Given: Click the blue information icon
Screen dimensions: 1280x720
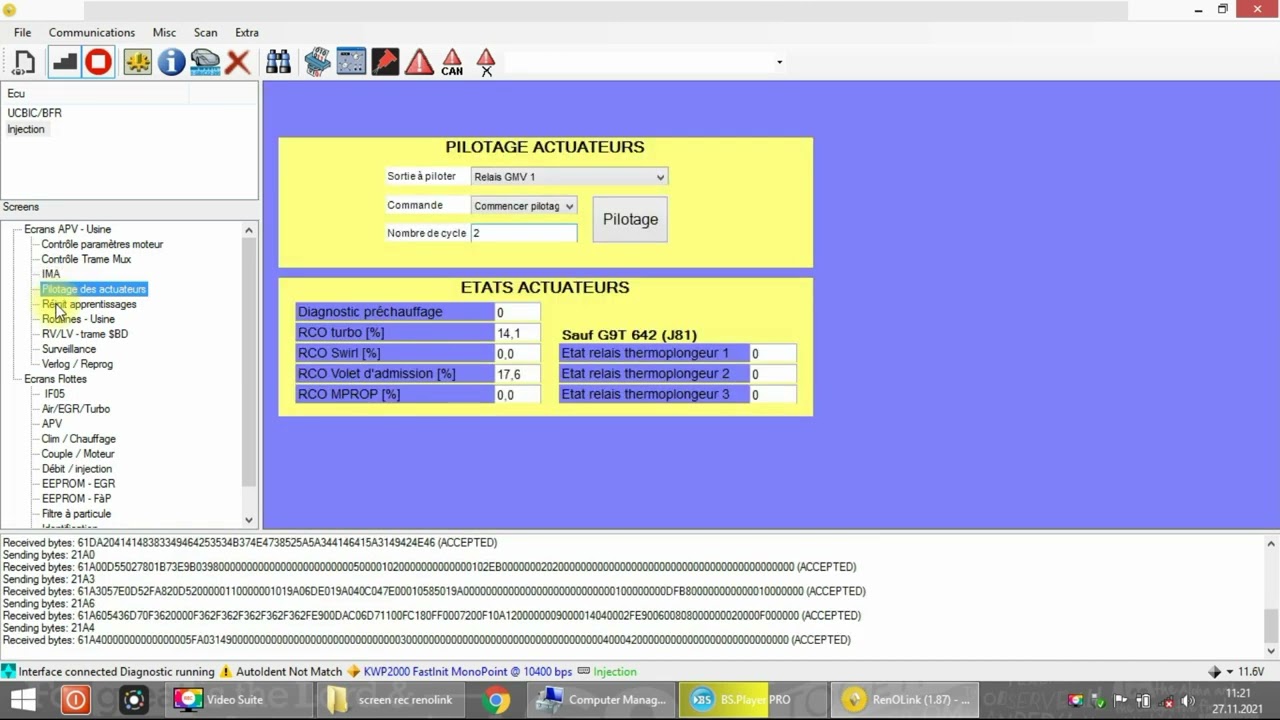Looking at the screenshot, I should [x=171, y=62].
